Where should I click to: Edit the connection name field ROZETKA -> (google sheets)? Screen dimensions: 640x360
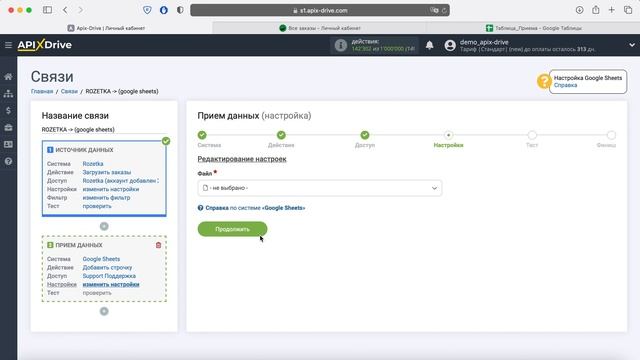(x=104, y=129)
